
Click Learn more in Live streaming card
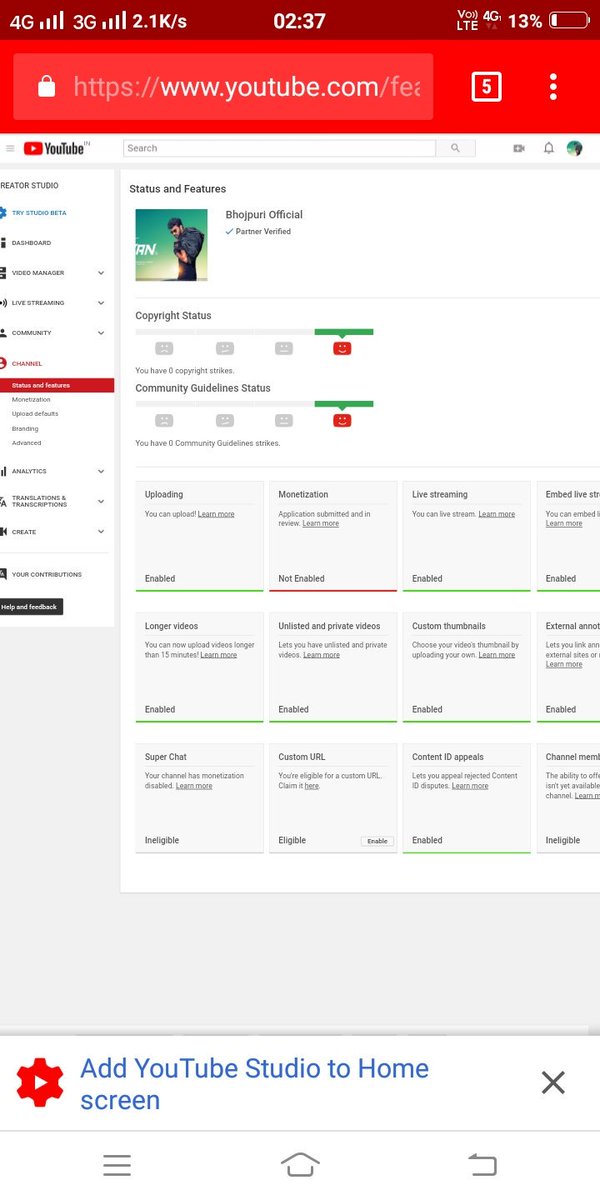497,514
